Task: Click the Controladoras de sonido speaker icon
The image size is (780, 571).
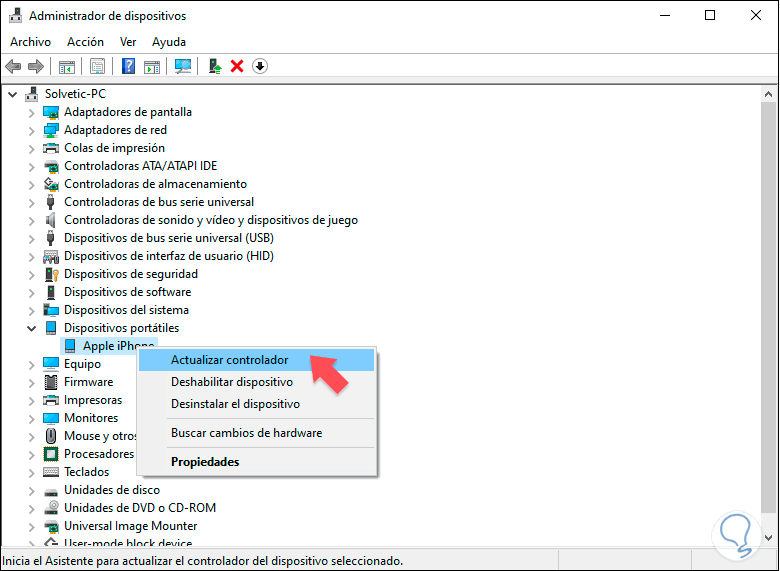Action: (51, 220)
